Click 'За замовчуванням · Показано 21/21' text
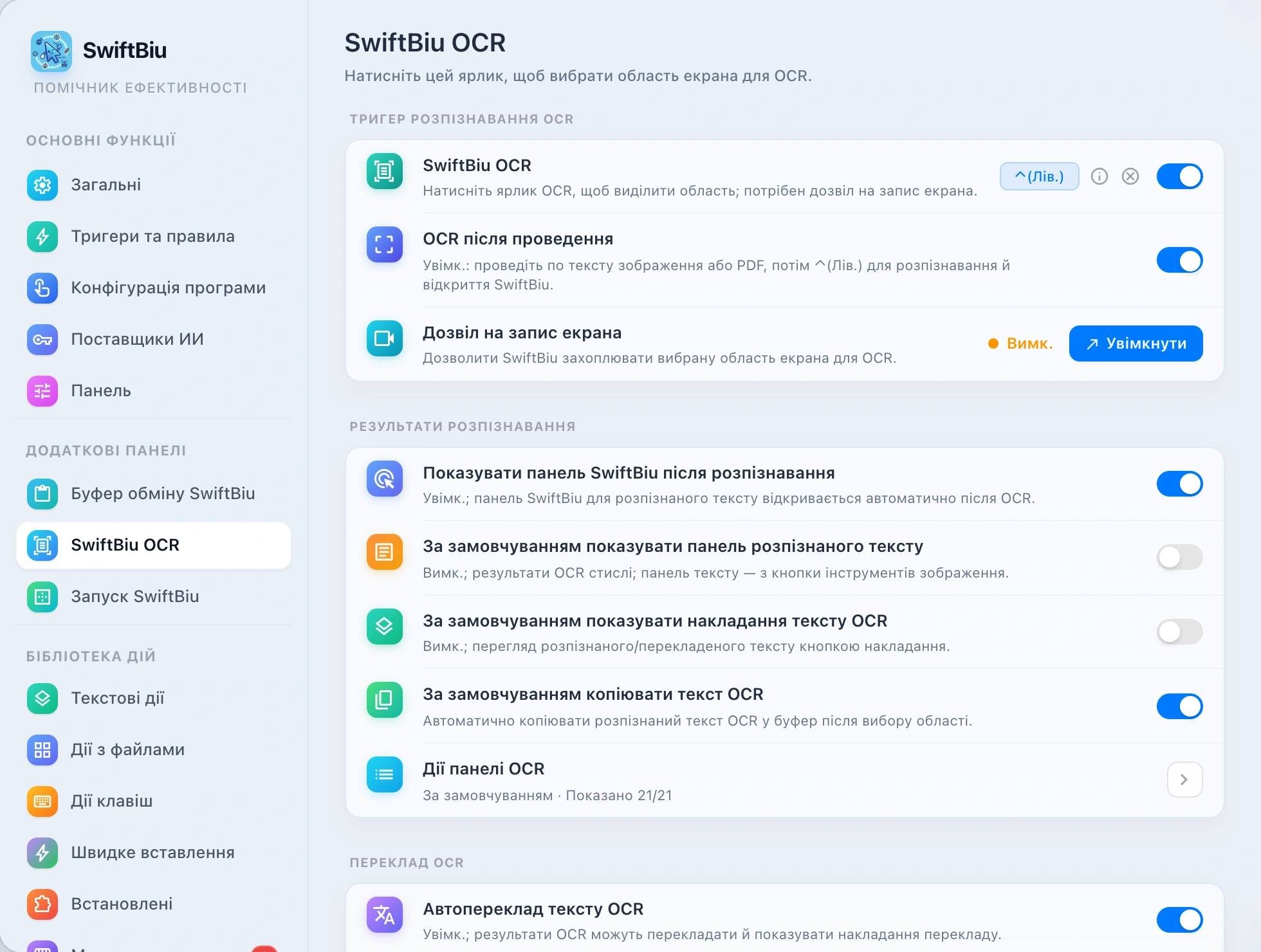This screenshot has height=952, width=1261. [547, 796]
